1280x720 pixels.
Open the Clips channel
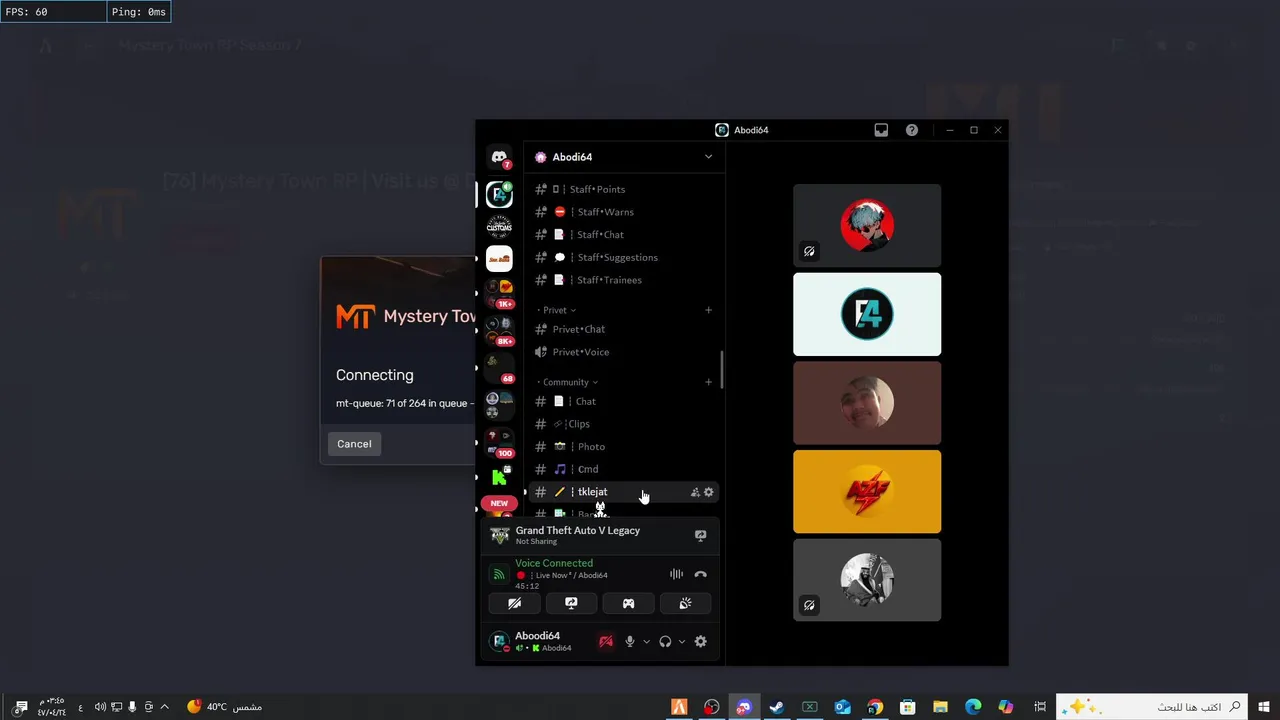tap(622, 424)
